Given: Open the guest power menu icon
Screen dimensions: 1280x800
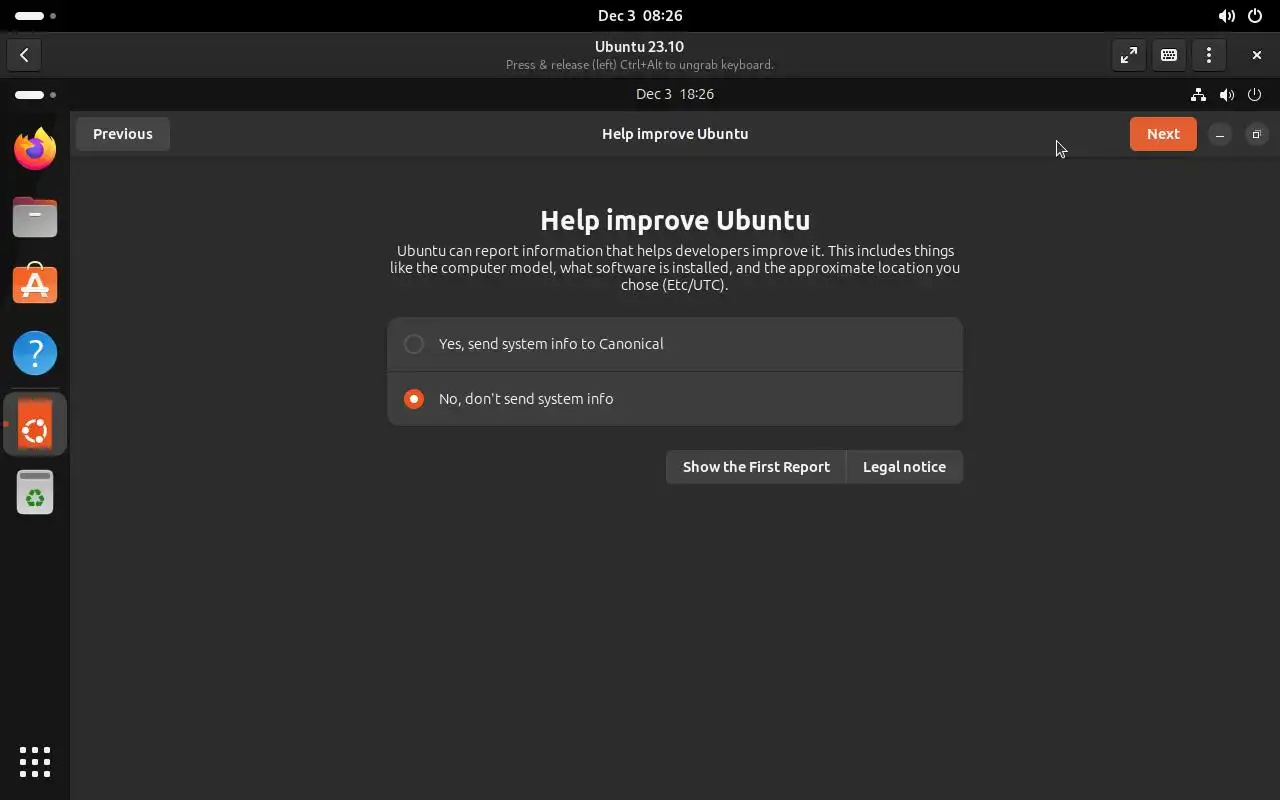Looking at the screenshot, I should 1255,94.
